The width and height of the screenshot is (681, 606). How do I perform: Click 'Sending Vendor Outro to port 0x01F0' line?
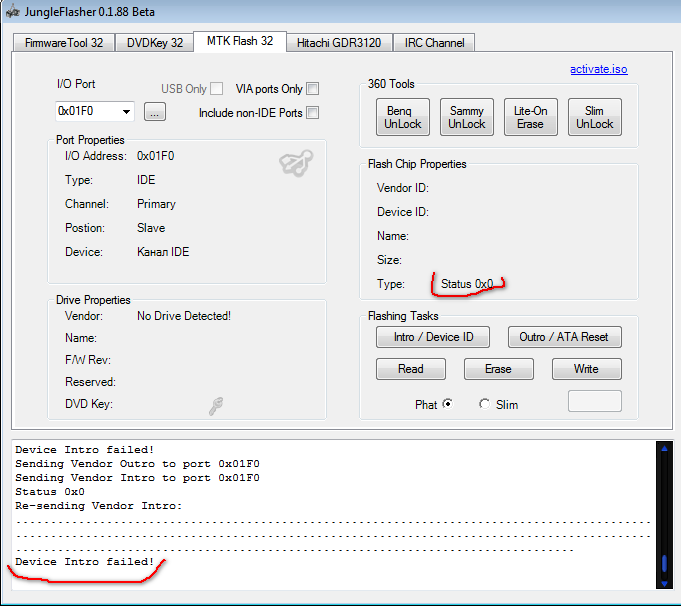[x=137, y=464]
